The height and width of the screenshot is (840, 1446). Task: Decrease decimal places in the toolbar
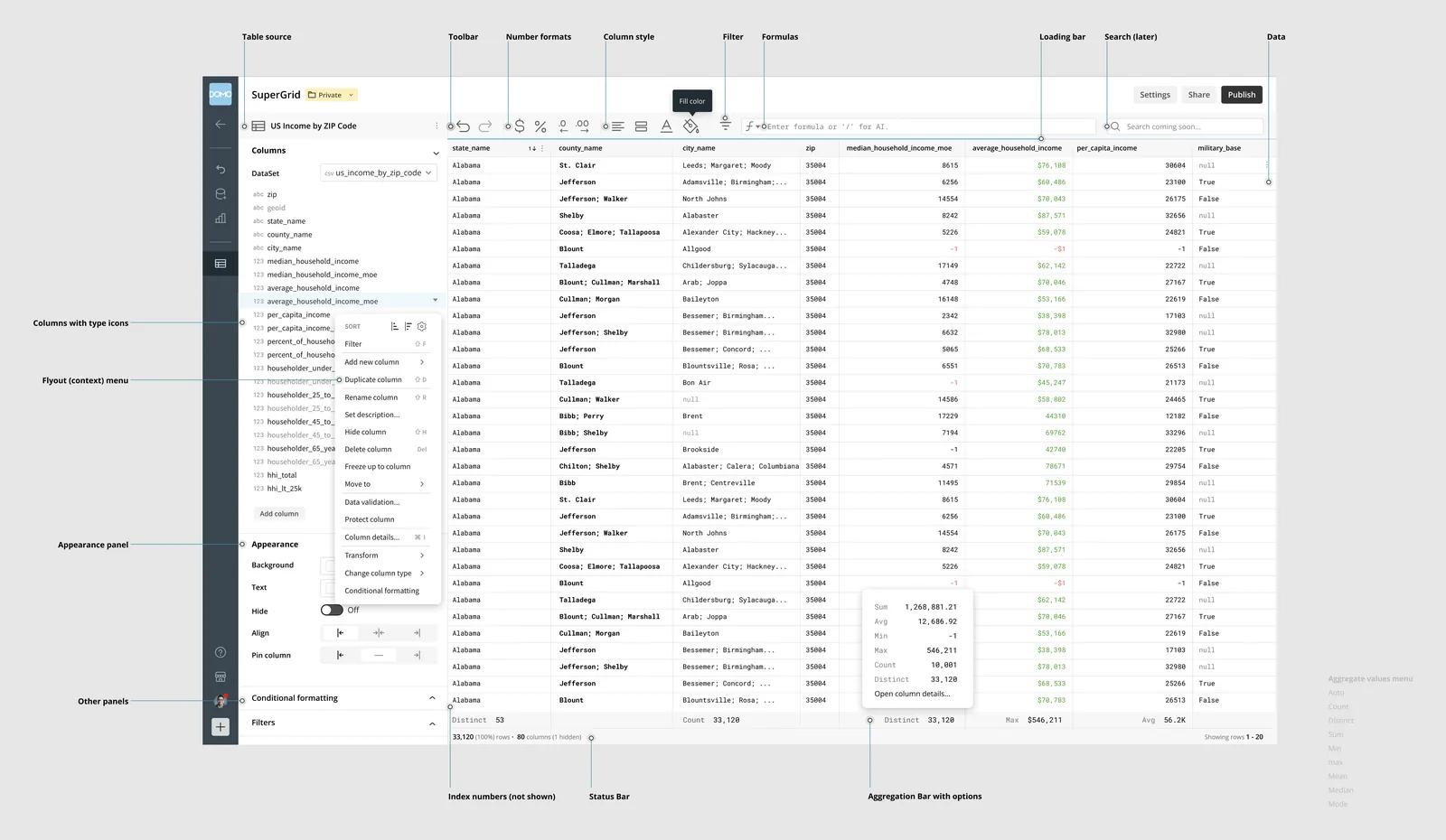point(563,126)
